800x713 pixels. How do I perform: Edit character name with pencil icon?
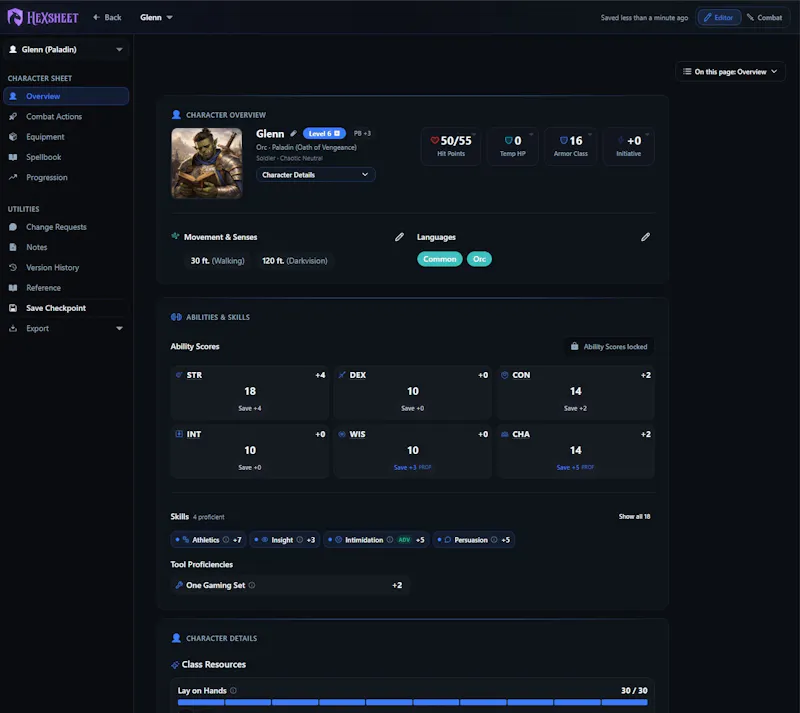point(293,134)
